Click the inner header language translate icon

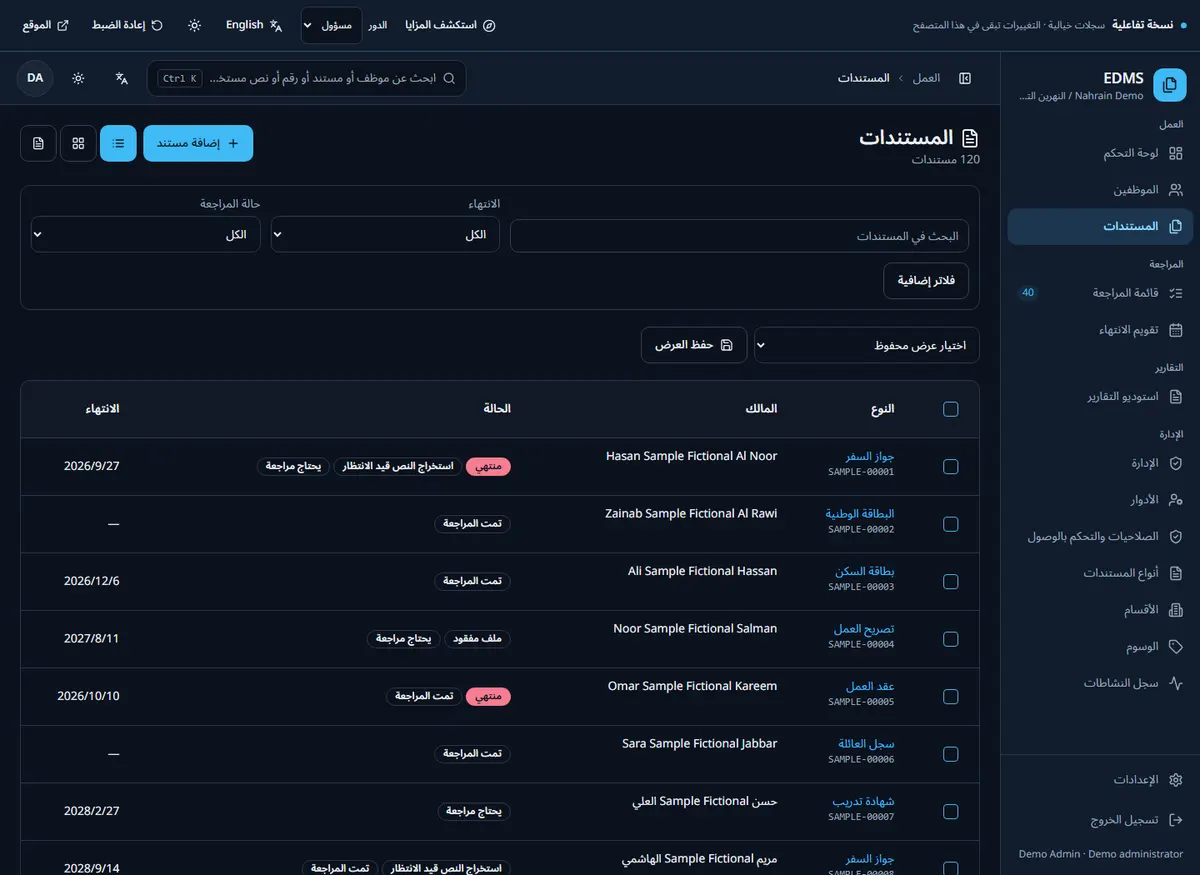point(122,78)
